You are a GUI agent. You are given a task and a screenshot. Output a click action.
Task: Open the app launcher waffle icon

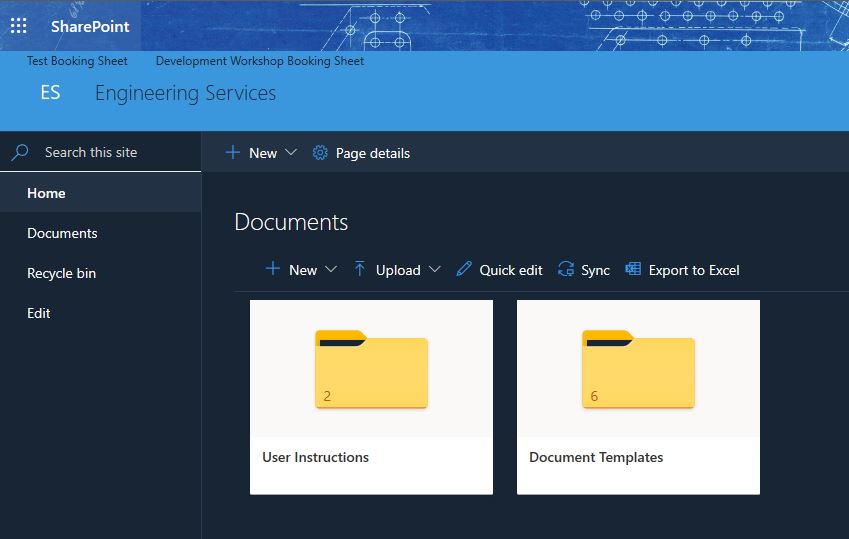click(18, 25)
